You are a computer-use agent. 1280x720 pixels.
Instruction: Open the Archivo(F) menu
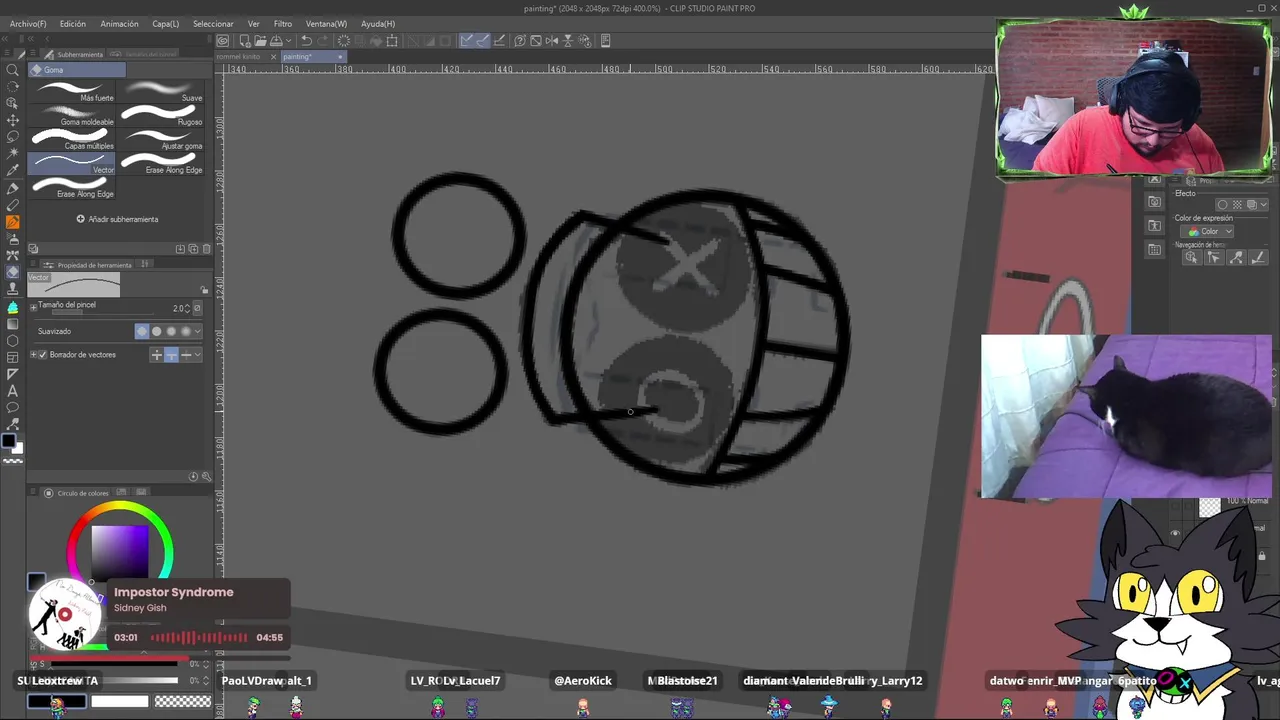click(x=28, y=23)
